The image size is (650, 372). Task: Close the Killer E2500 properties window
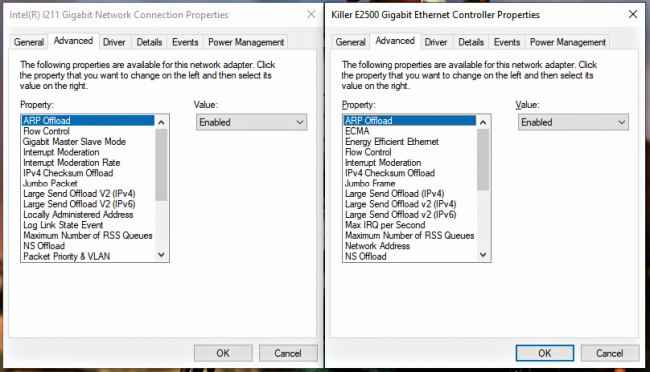[x=633, y=15]
